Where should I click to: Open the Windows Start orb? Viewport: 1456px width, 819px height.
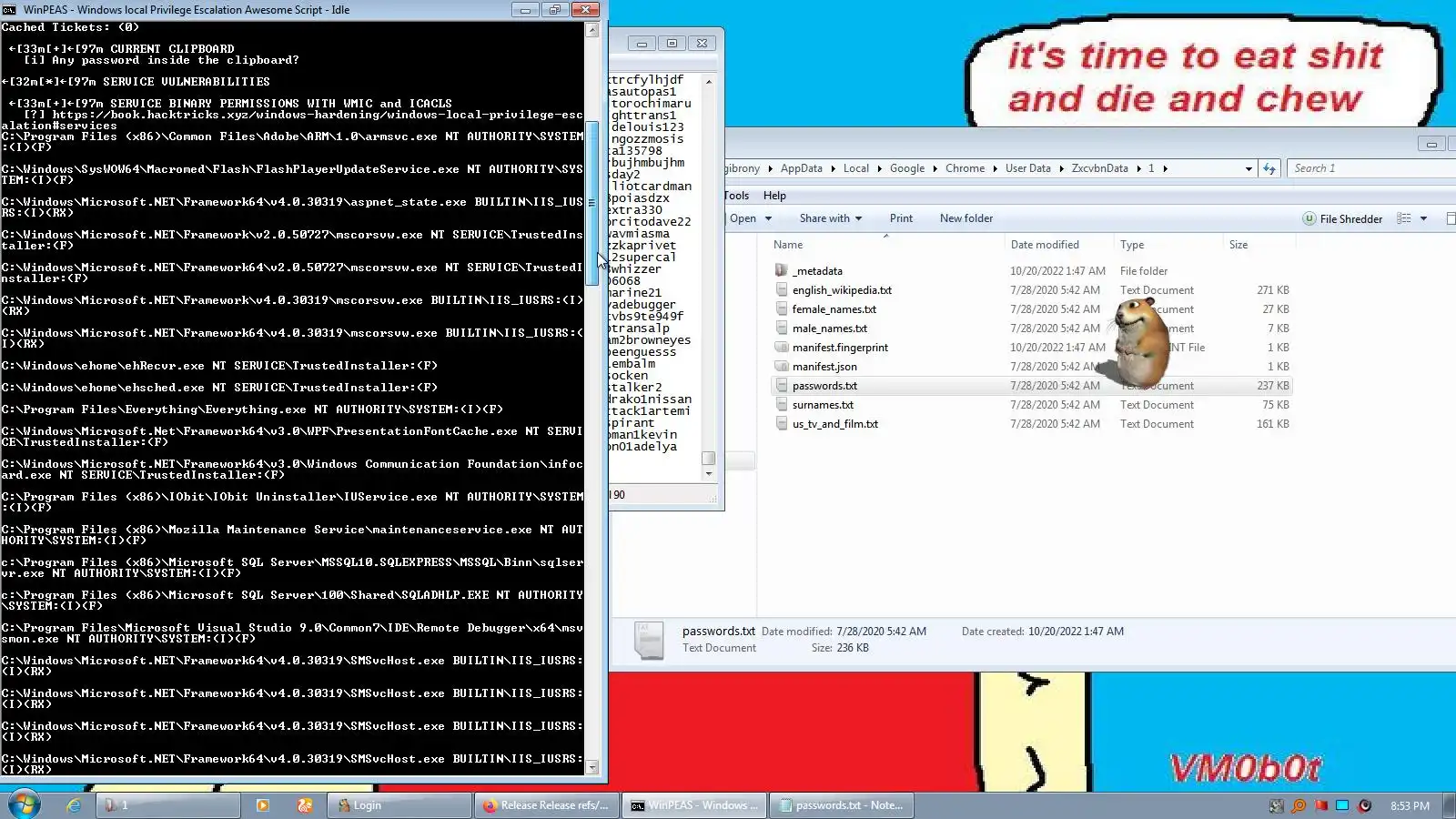point(25,805)
